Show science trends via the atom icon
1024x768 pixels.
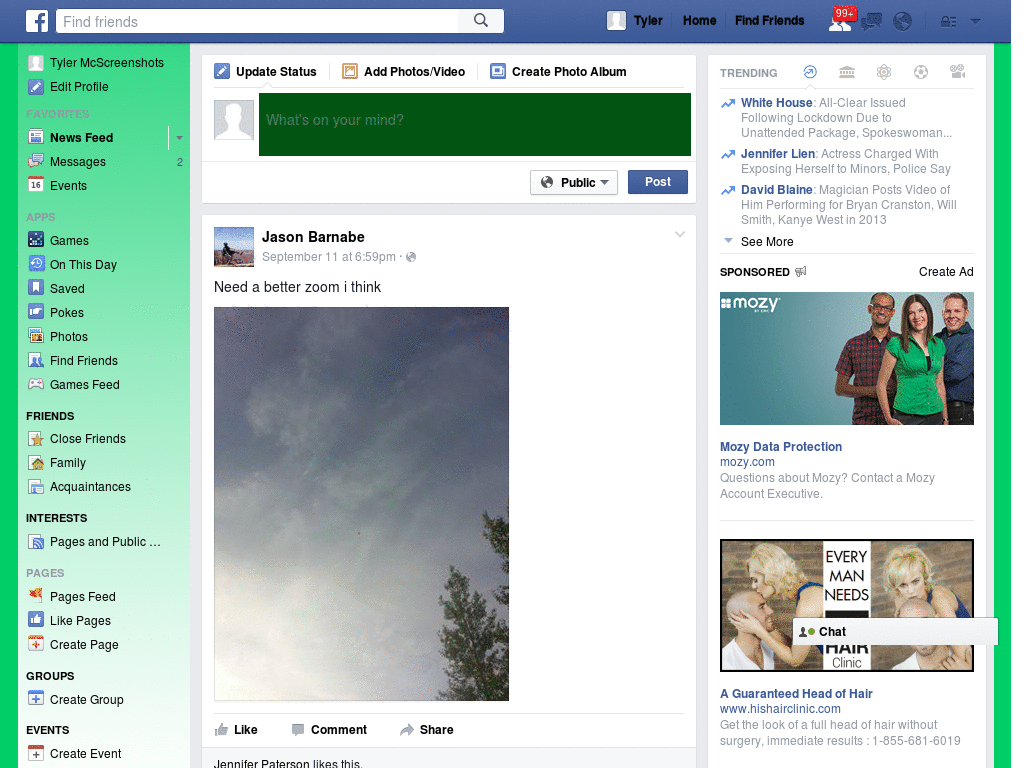(x=883, y=72)
